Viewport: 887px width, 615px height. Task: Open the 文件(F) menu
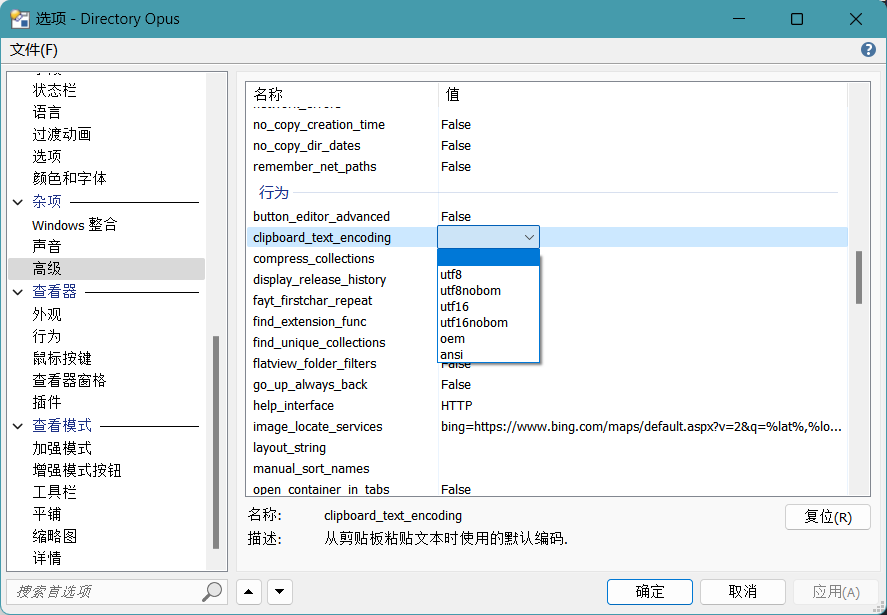[34, 50]
